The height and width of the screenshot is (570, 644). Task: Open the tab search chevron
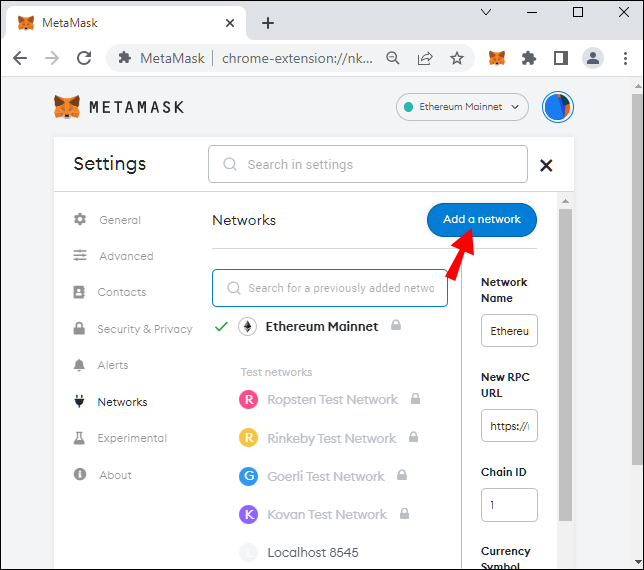click(x=486, y=12)
